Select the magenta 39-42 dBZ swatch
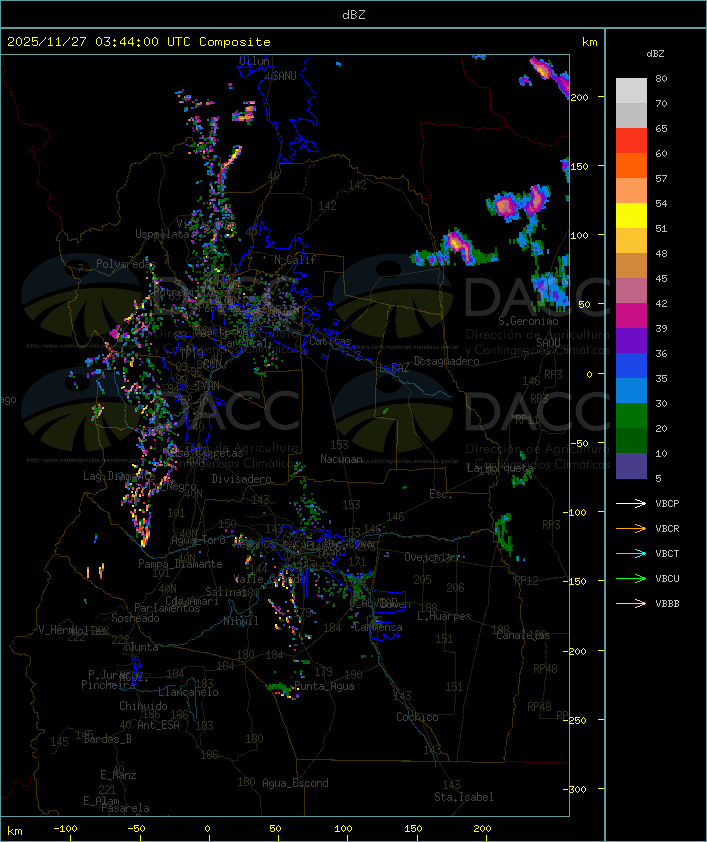 [x=631, y=316]
